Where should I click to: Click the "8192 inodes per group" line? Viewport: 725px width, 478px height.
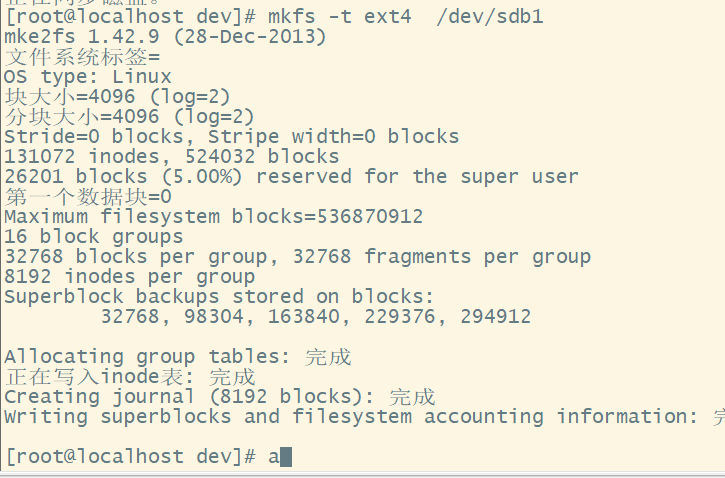tap(129, 277)
